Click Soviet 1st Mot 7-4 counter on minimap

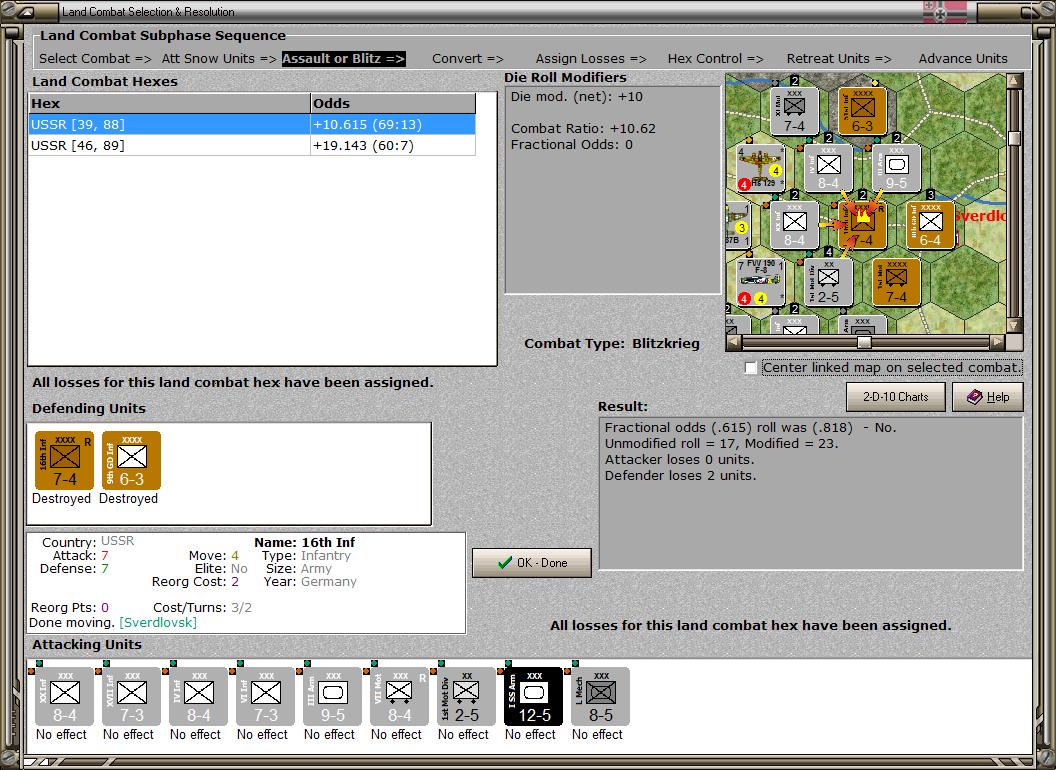click(x=896, y=282)
